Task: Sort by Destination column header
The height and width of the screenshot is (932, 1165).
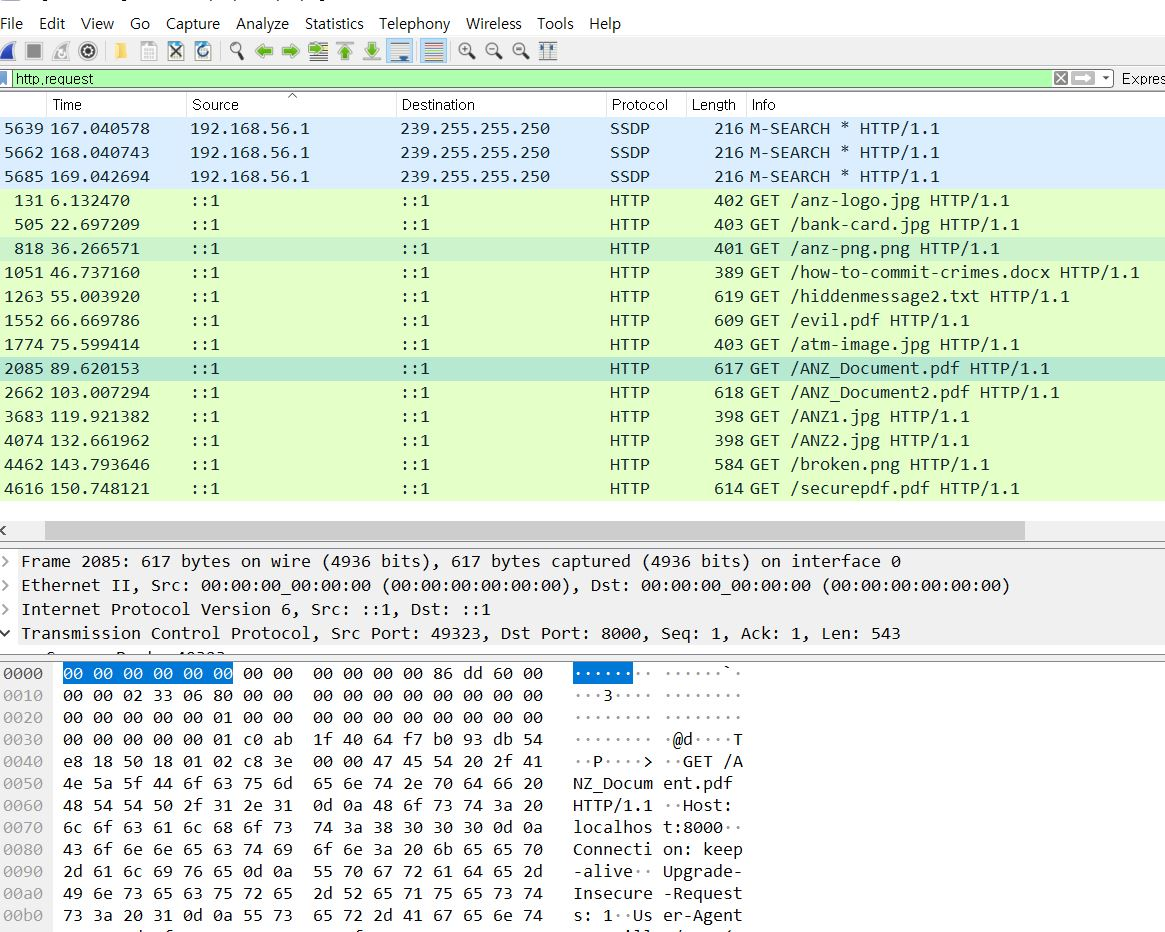Action: click(x=501, y=105)
